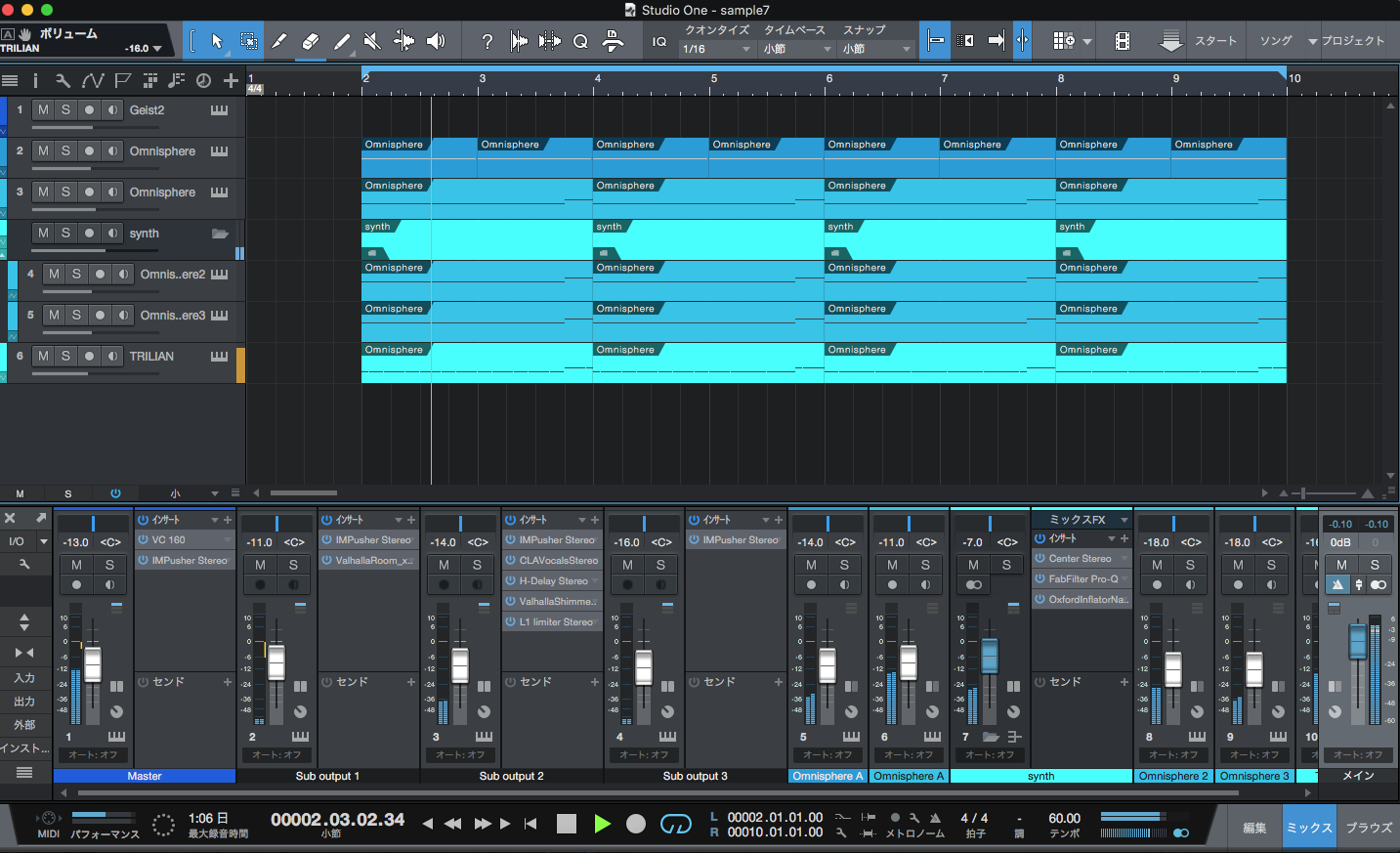
Task: Click the メトロノーム metronome label
Action: point(914,834)
